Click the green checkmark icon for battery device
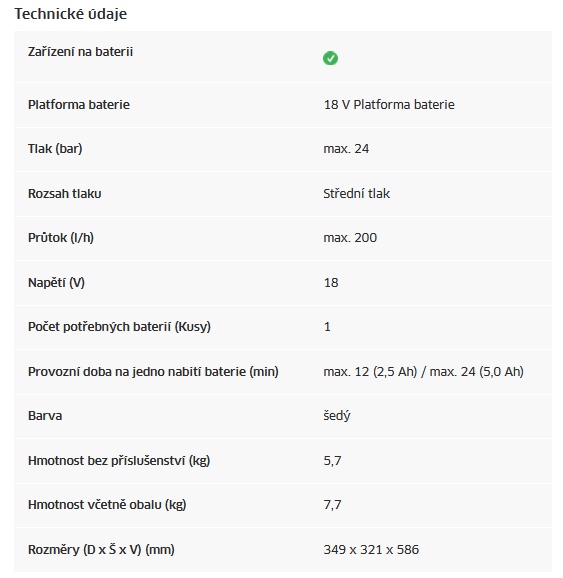 330,58
